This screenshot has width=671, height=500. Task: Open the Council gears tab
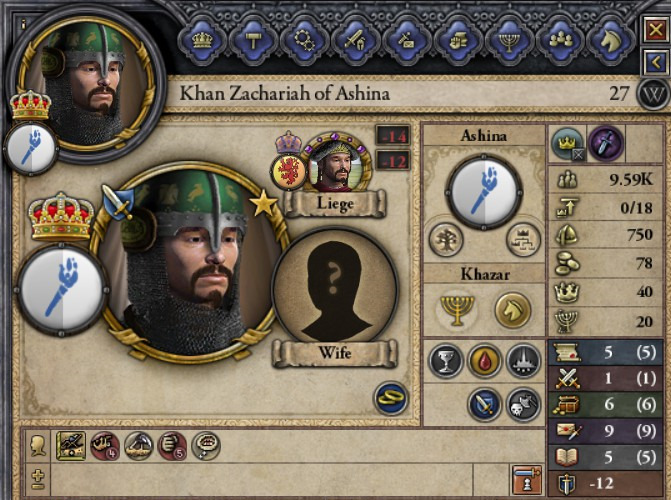304,41
